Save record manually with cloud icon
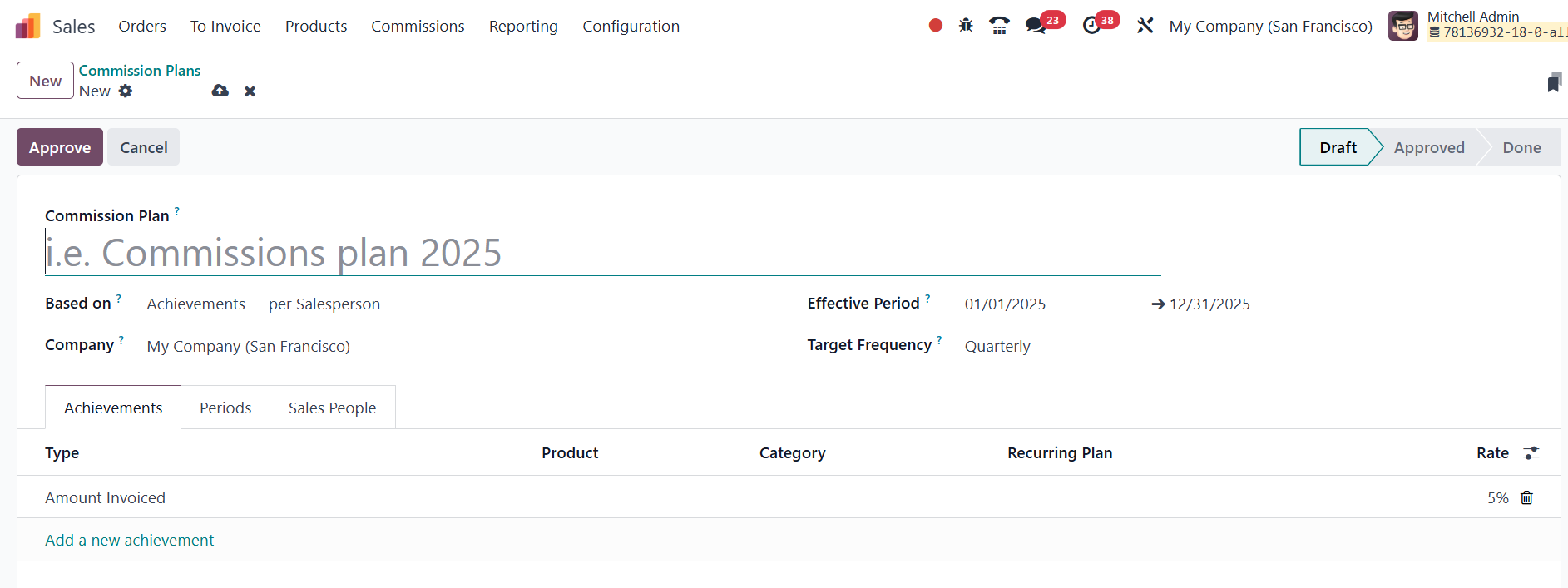The height and width of the screenshot is (588, 1568). (x=220, y=91)
